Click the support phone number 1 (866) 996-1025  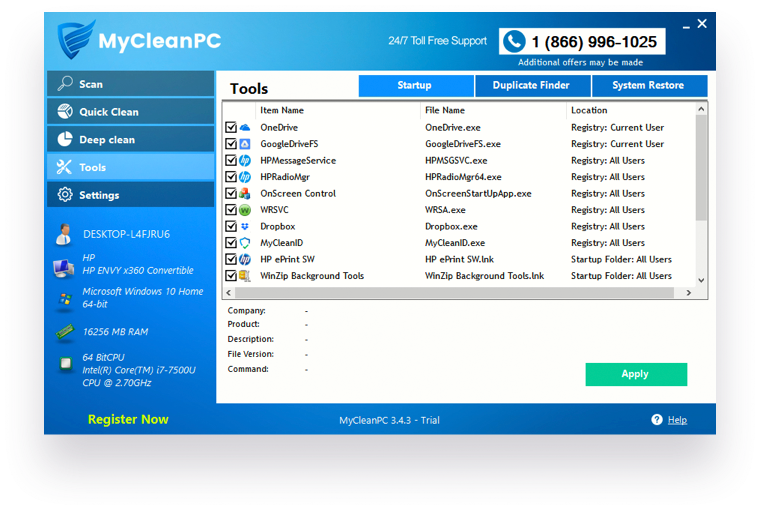594,42
